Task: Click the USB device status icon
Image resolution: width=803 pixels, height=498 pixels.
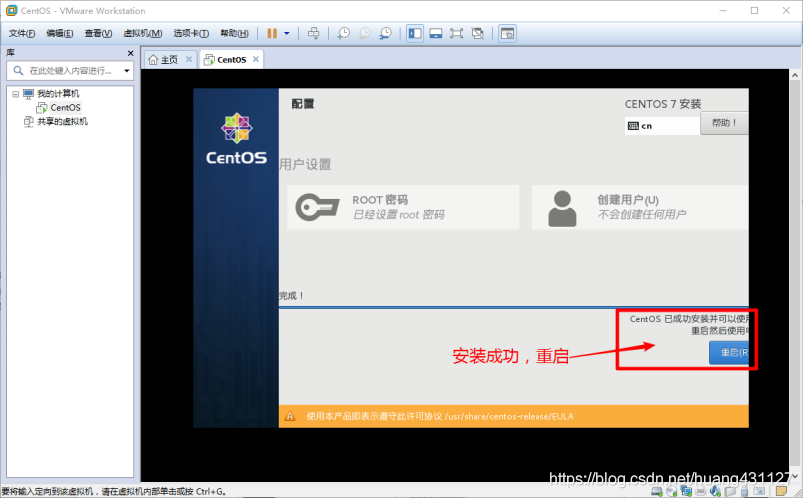Action: pyautogui.click(x=744, y=492)
